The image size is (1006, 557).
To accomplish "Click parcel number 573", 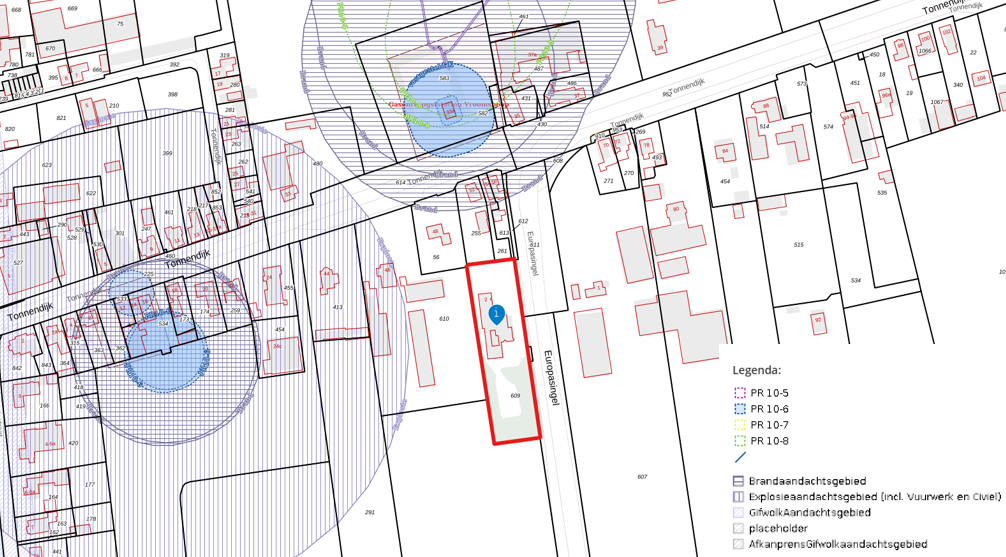I will (801, 84).
